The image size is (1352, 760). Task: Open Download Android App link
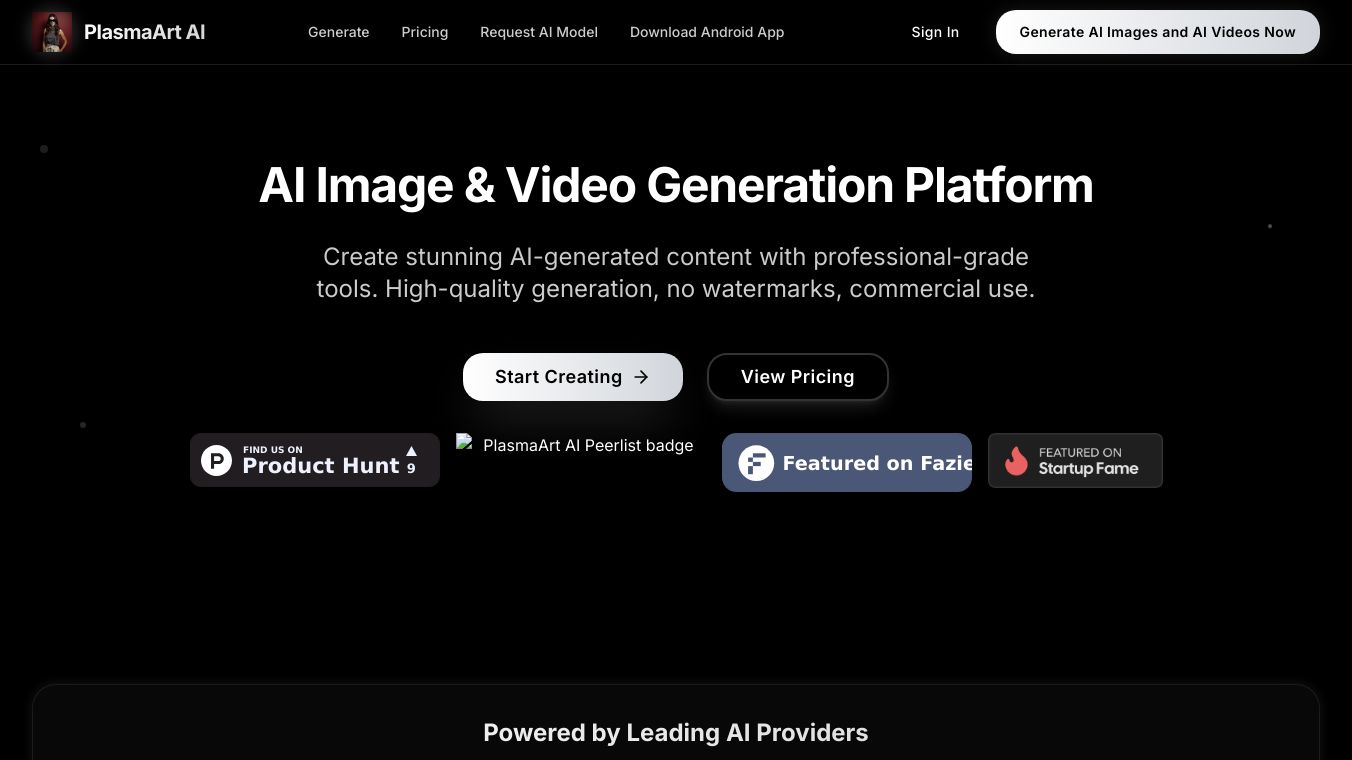pyautogui.click(x=707, y=32)
